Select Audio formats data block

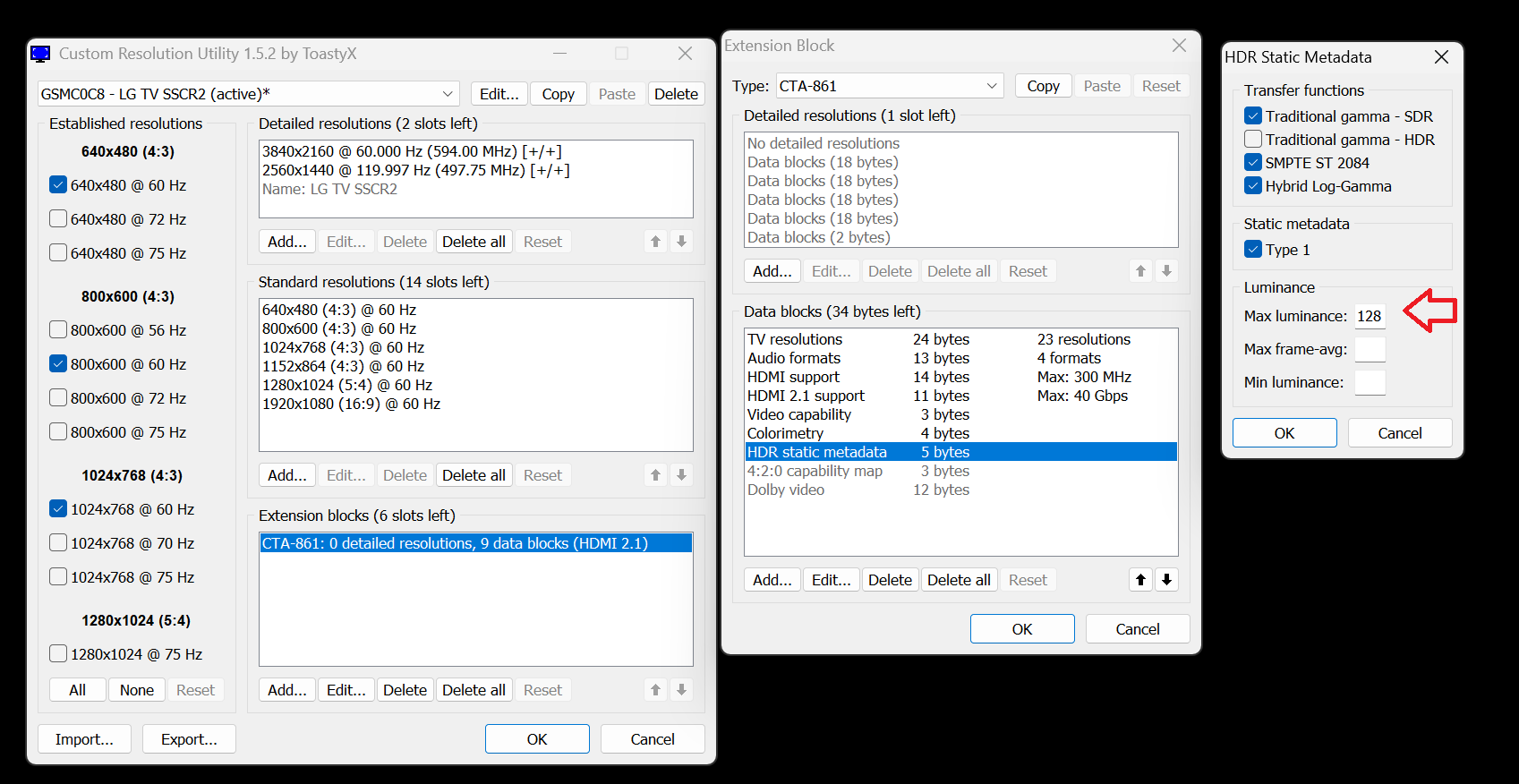point(961,358)
